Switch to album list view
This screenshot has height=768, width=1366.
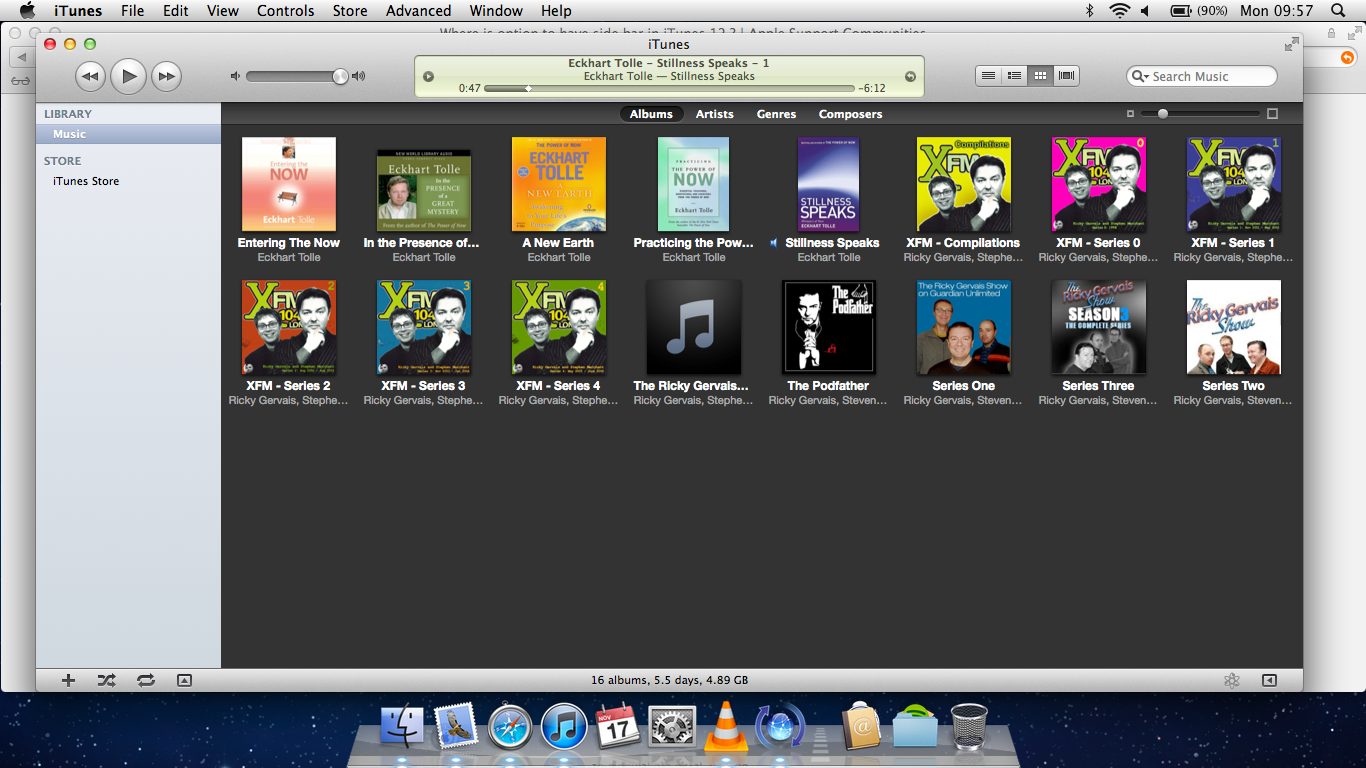point(1014,76)
